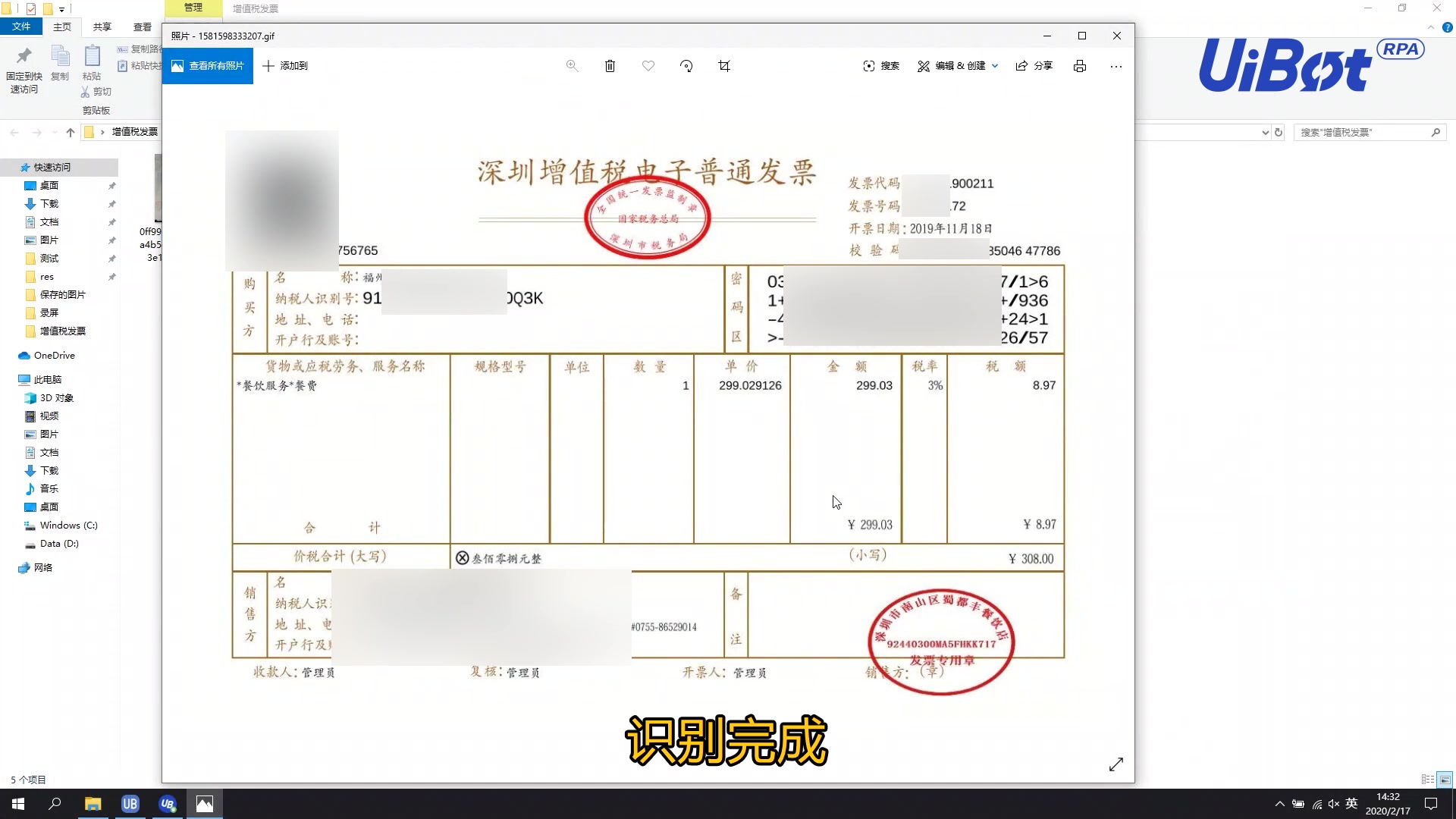This screenshot has width=1456, height=819.
Task: Mark the photo as favorite
Action: [648, 66]
